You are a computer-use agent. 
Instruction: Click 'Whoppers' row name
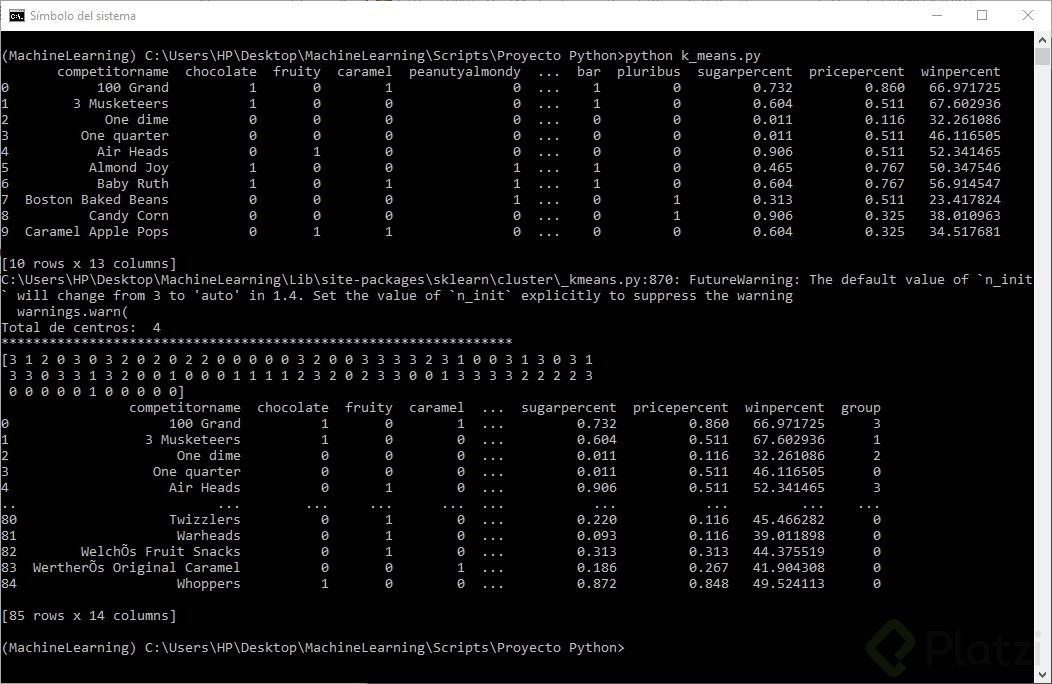click(209, 584)
